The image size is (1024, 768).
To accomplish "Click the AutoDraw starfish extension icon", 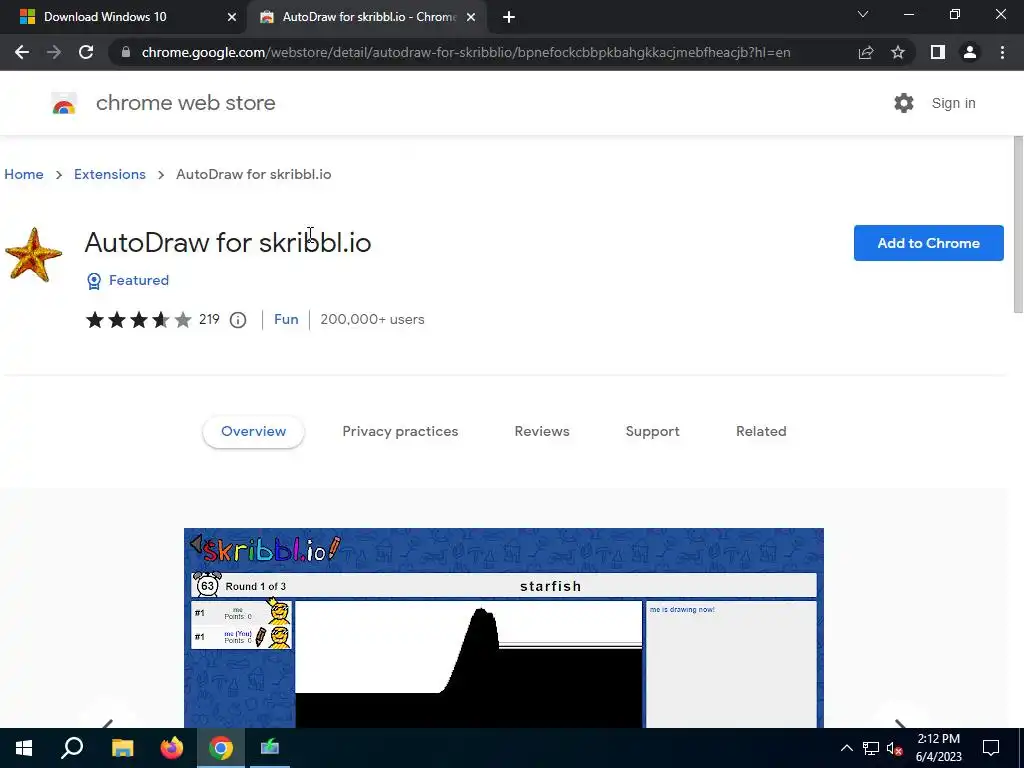I will 33,255.
